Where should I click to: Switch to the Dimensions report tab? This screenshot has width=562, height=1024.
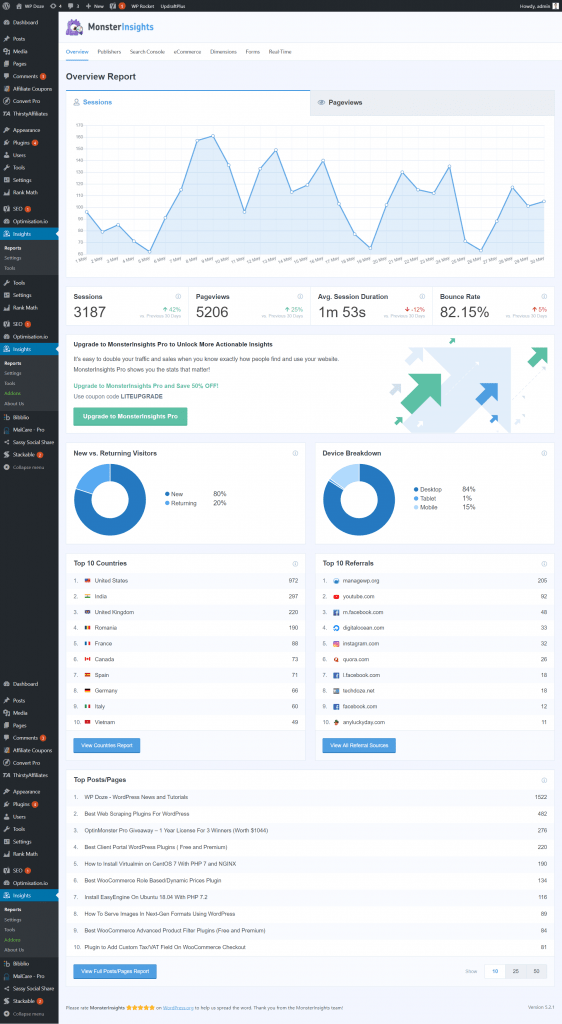(223, 51)
